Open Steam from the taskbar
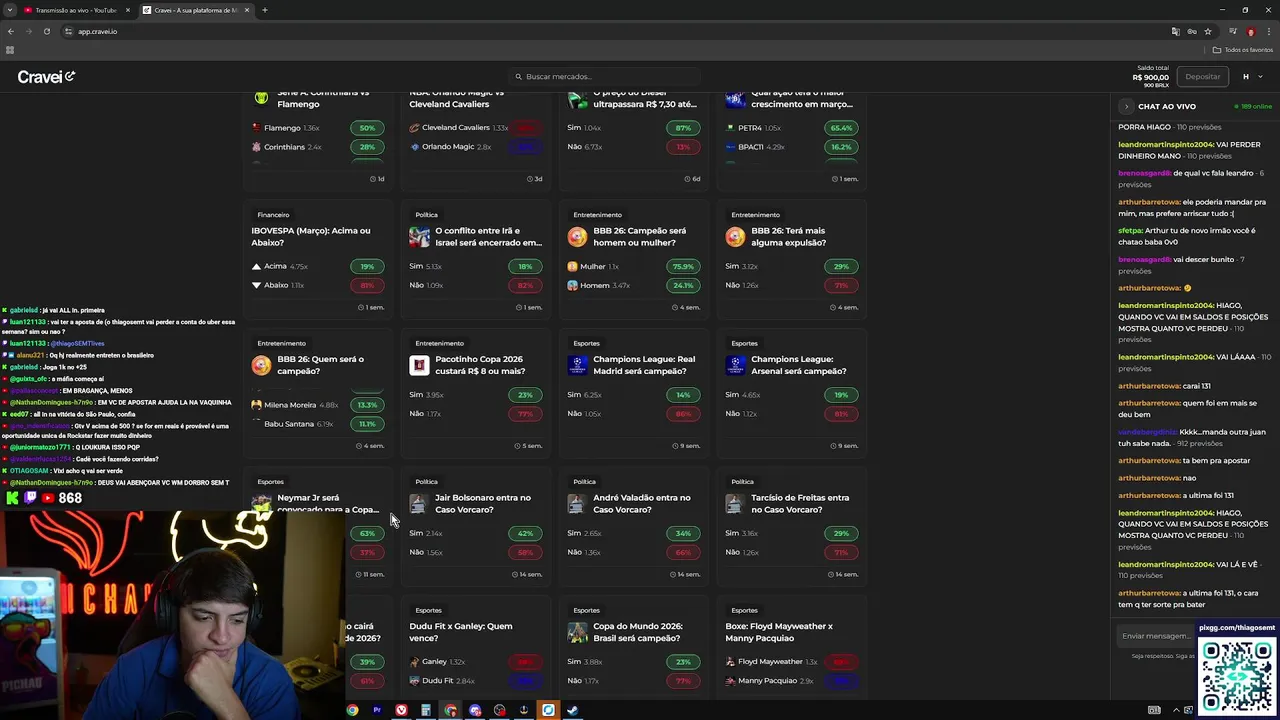1280x720 pixels. (572, 710)
